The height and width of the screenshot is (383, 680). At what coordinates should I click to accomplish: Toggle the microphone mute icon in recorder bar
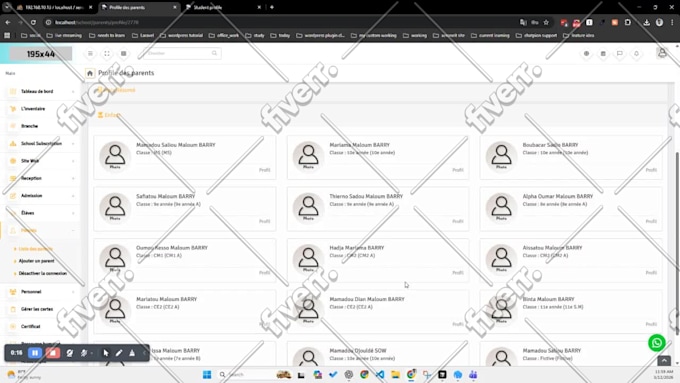coord(84,353)
